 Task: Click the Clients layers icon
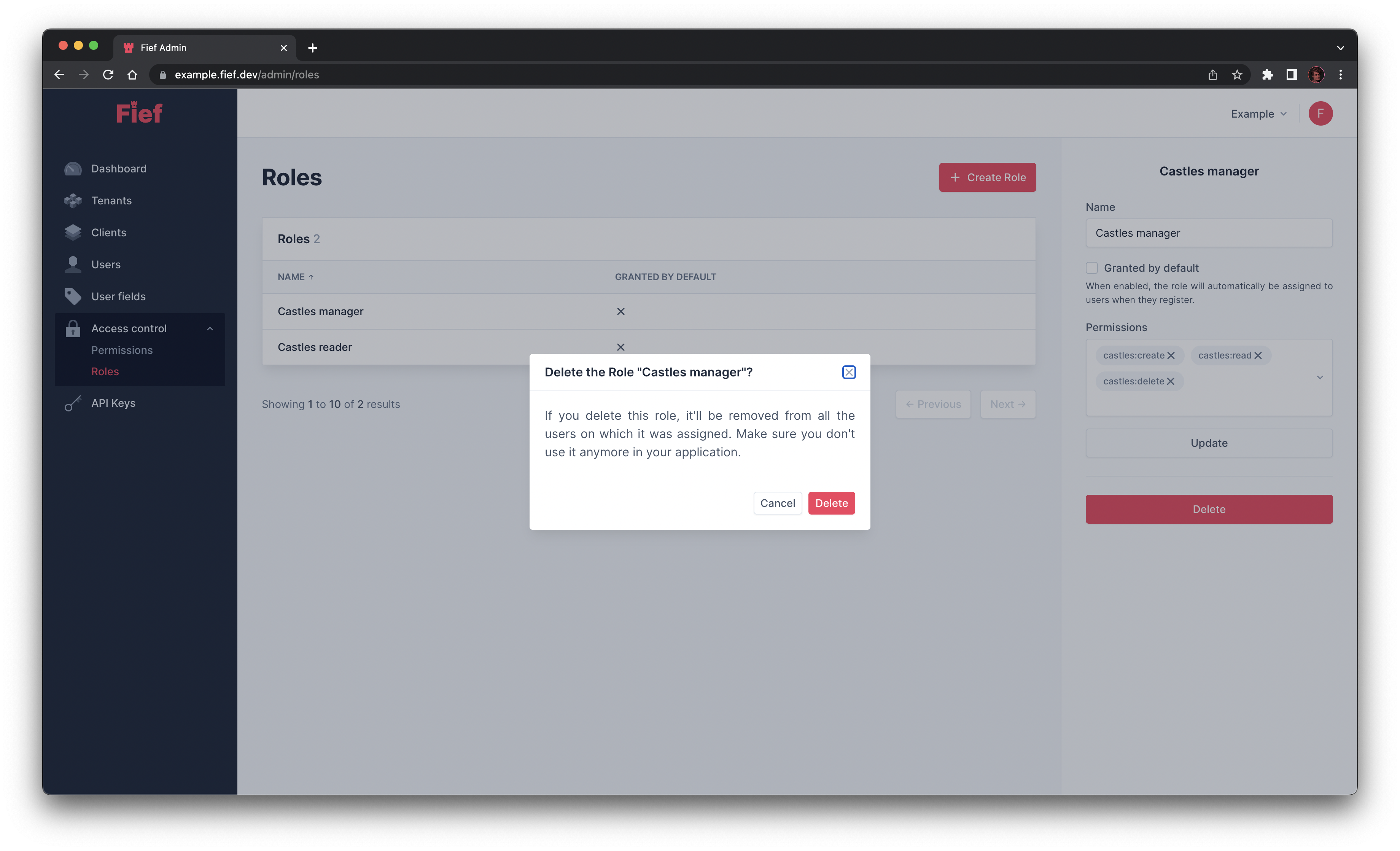[x=73, y=232]
